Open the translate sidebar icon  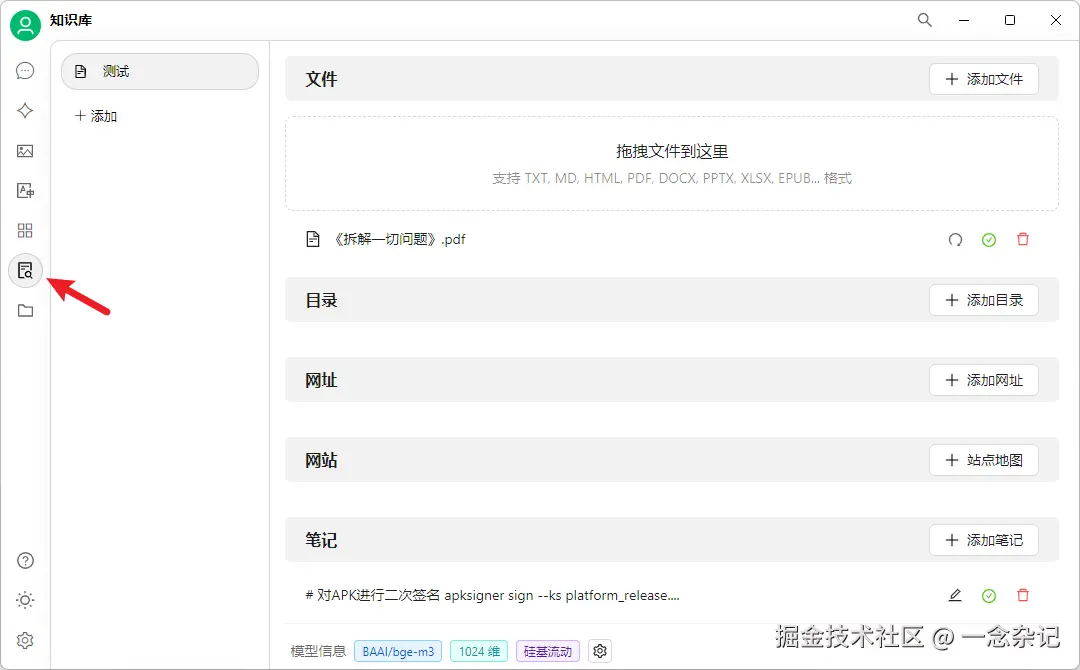click(25, 191)
